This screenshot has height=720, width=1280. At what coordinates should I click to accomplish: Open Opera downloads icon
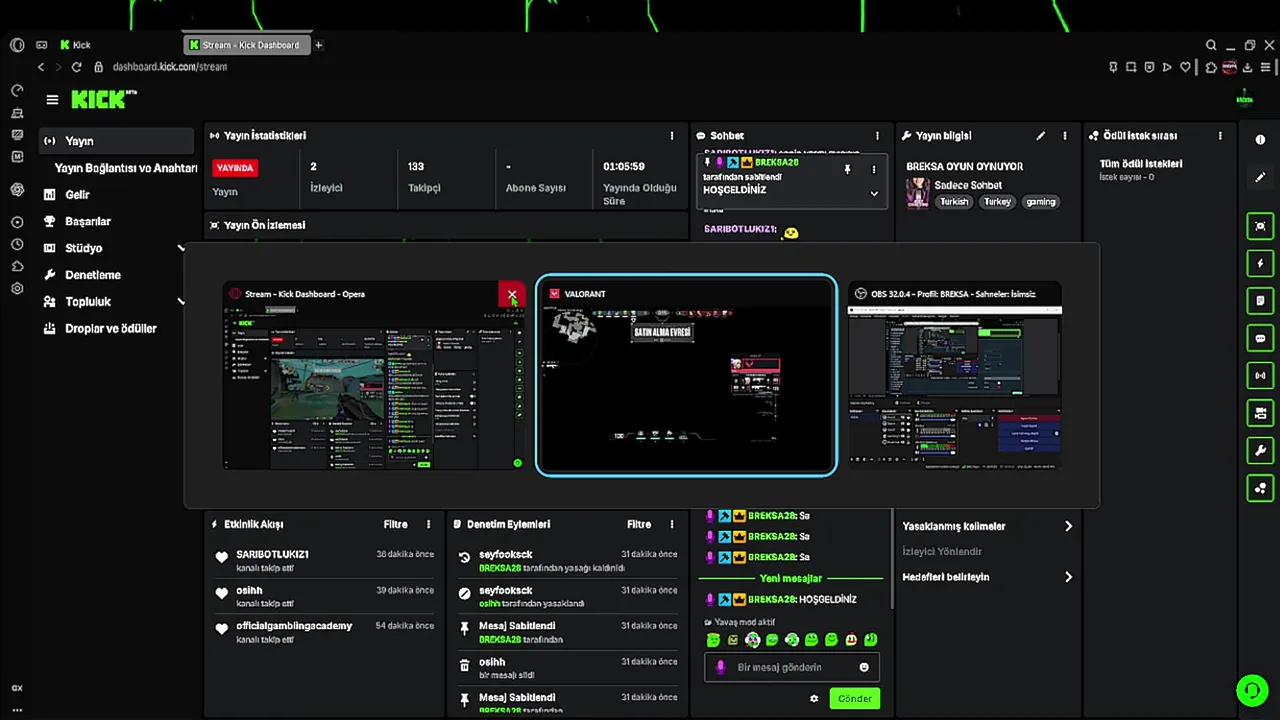pos(1248,67)
